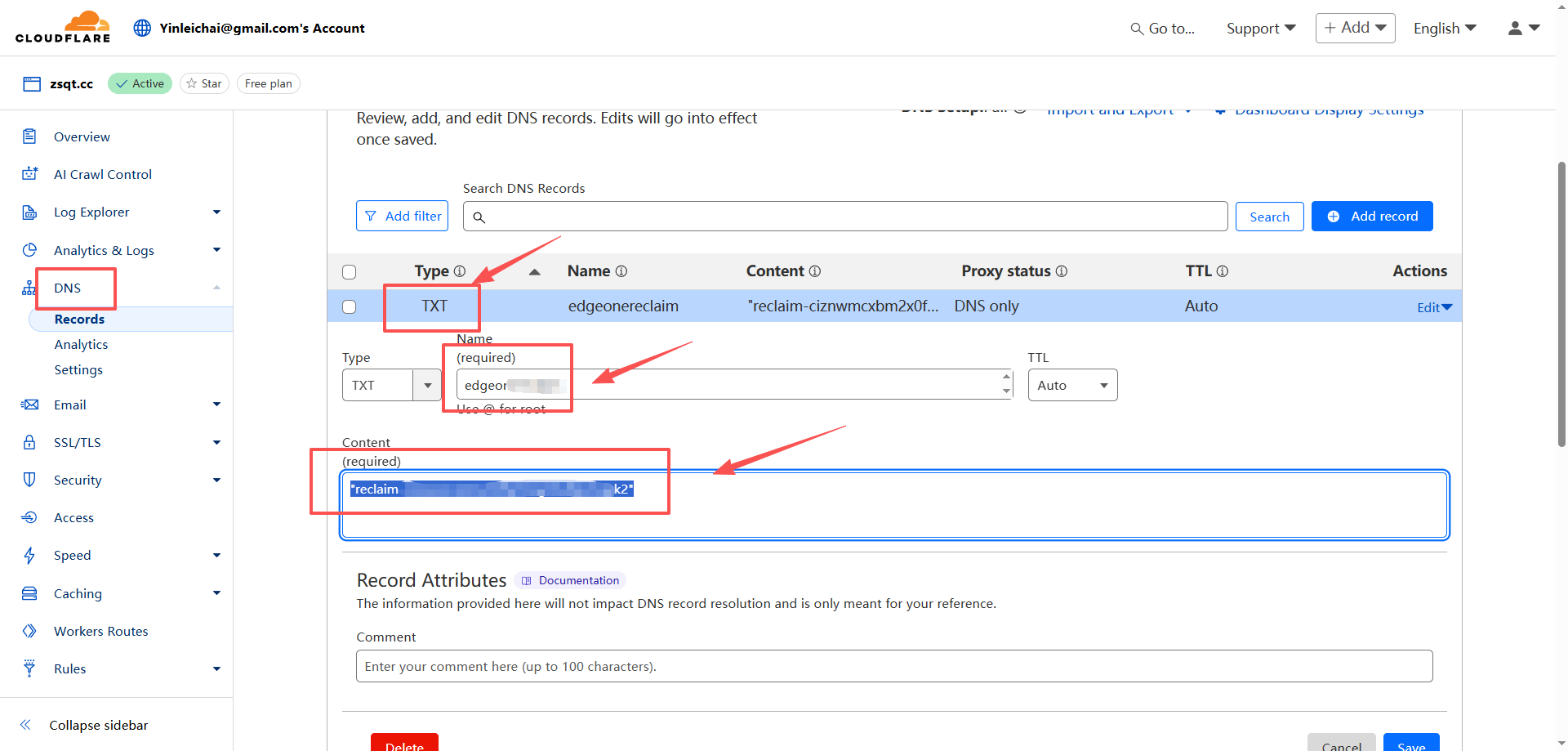Open the Support dropdown menu
The width and height of the screenshot is (1568, 751).
[1261, 29]
